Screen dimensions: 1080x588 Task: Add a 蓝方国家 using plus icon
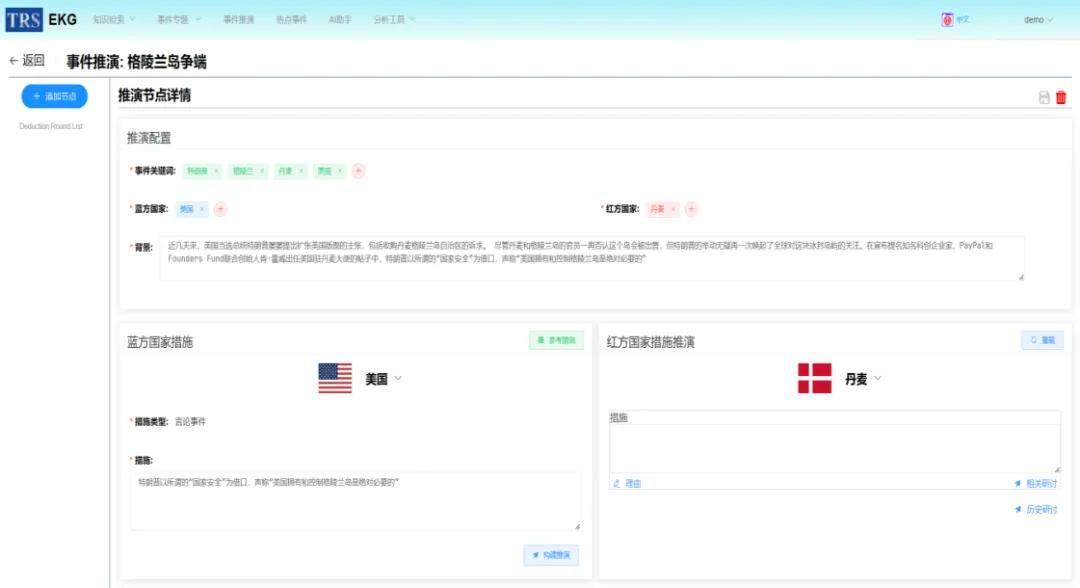(221, 209)
